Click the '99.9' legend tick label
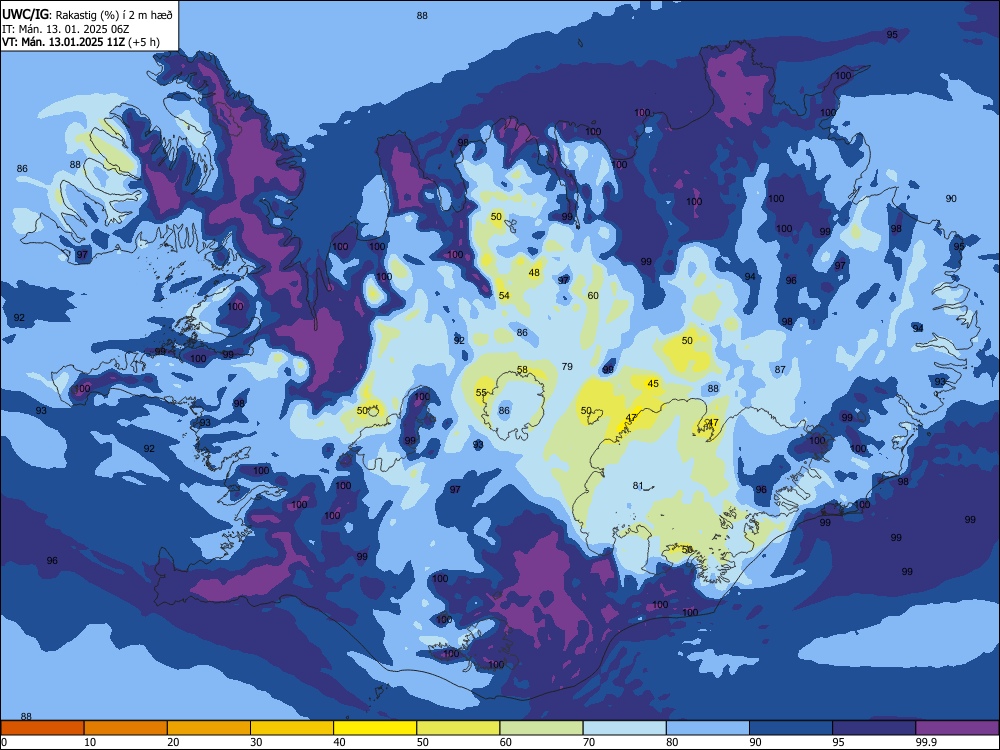 [925, 742]
